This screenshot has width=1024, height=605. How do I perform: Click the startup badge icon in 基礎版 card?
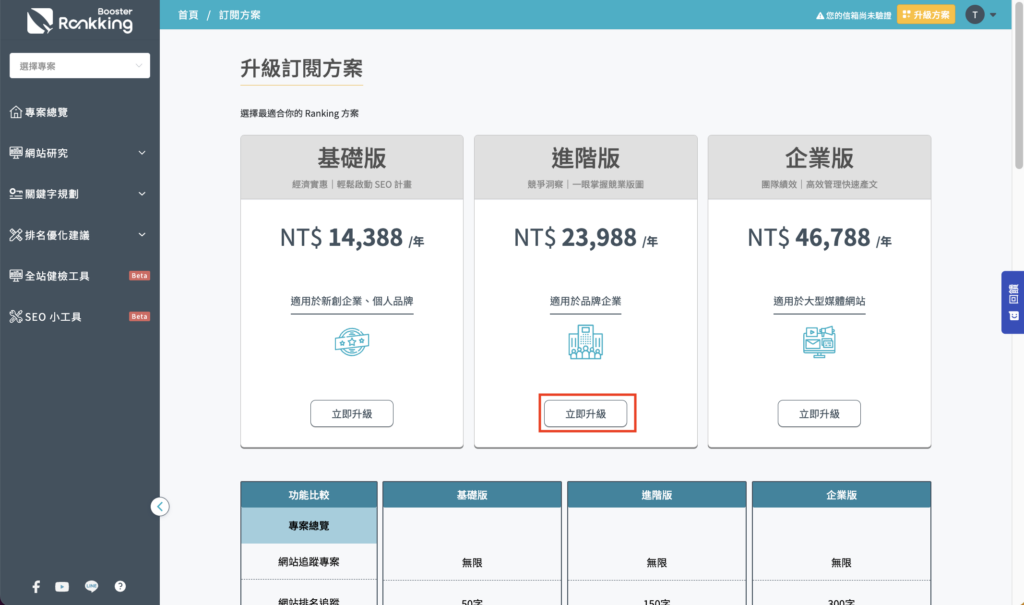[351, 343]
